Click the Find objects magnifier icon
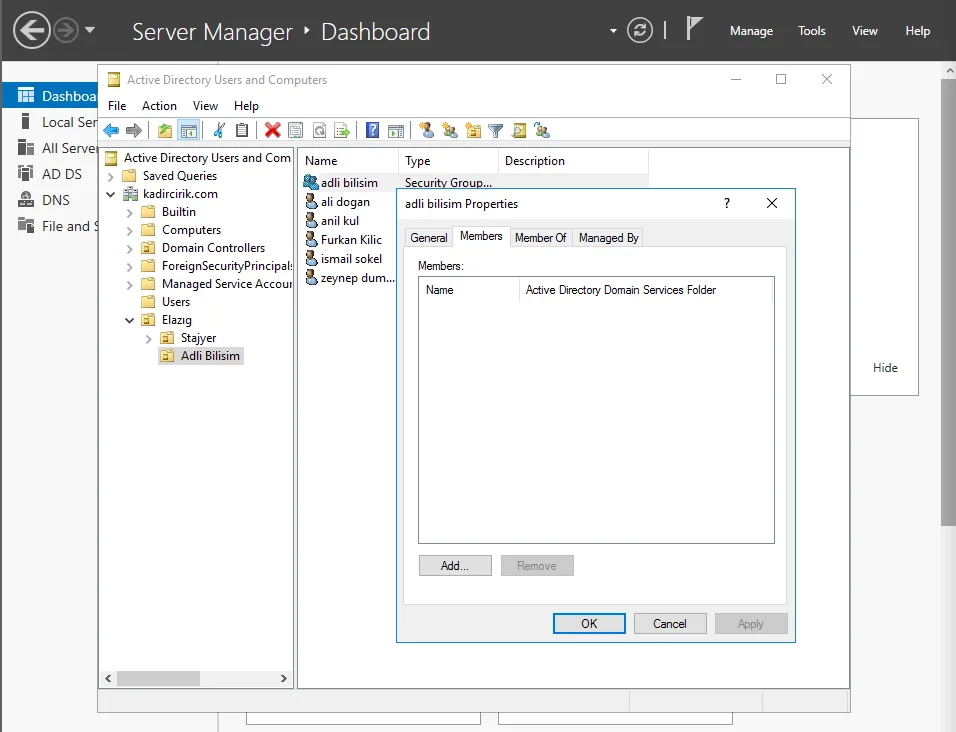This screenshot has height=732, width=956. 519,130
